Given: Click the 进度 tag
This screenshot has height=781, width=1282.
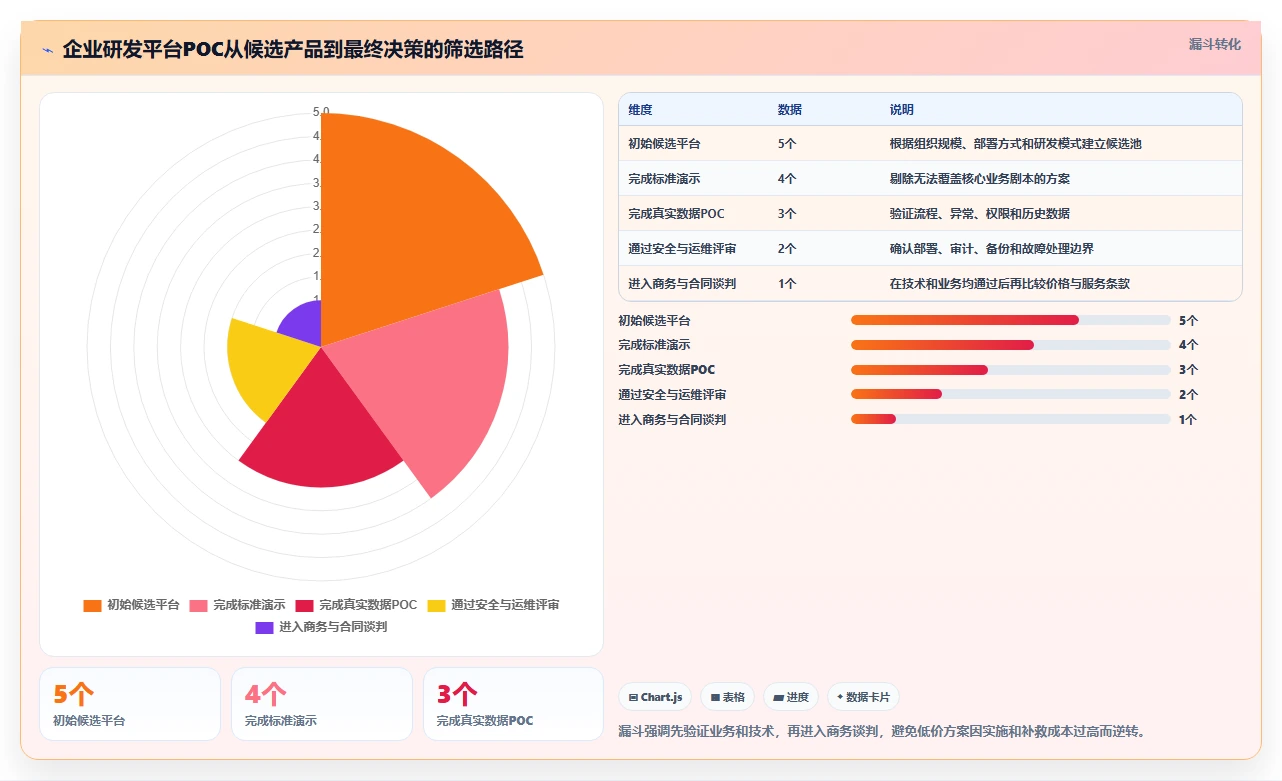Looking at the screenshot, I should [x=790, y=697].
